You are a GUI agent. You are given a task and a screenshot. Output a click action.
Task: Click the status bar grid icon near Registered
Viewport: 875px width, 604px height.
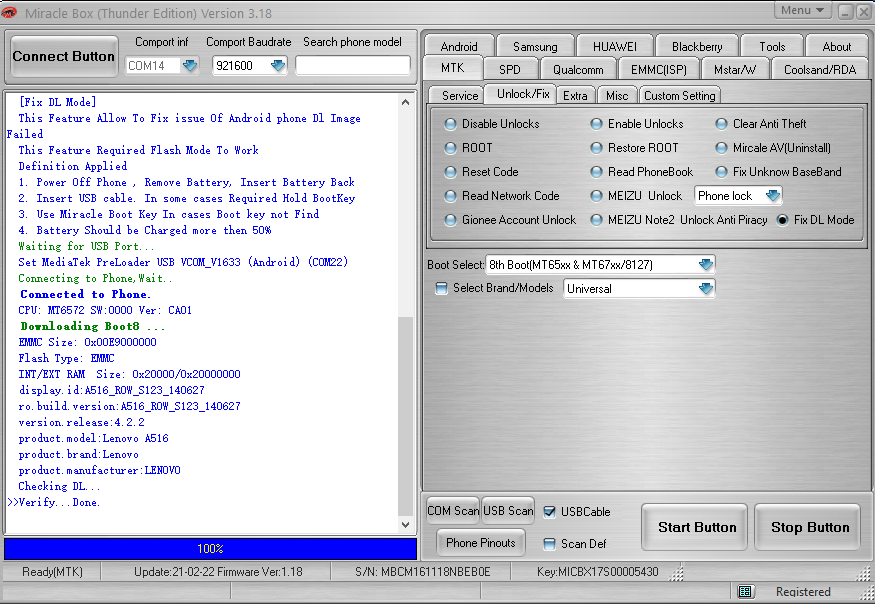[x=745, y=591]
